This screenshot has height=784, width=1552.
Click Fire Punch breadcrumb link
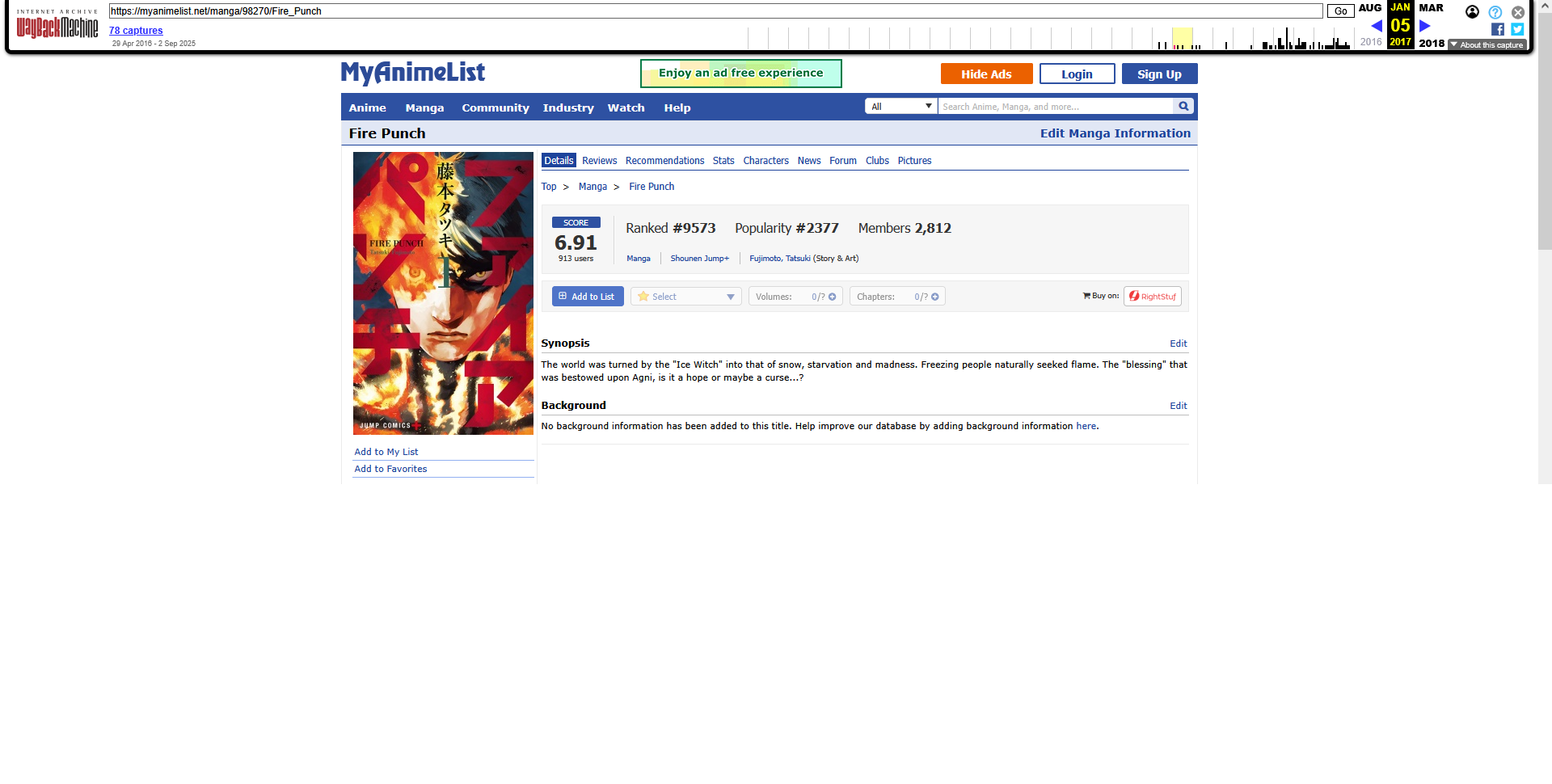tap(652, 187)
